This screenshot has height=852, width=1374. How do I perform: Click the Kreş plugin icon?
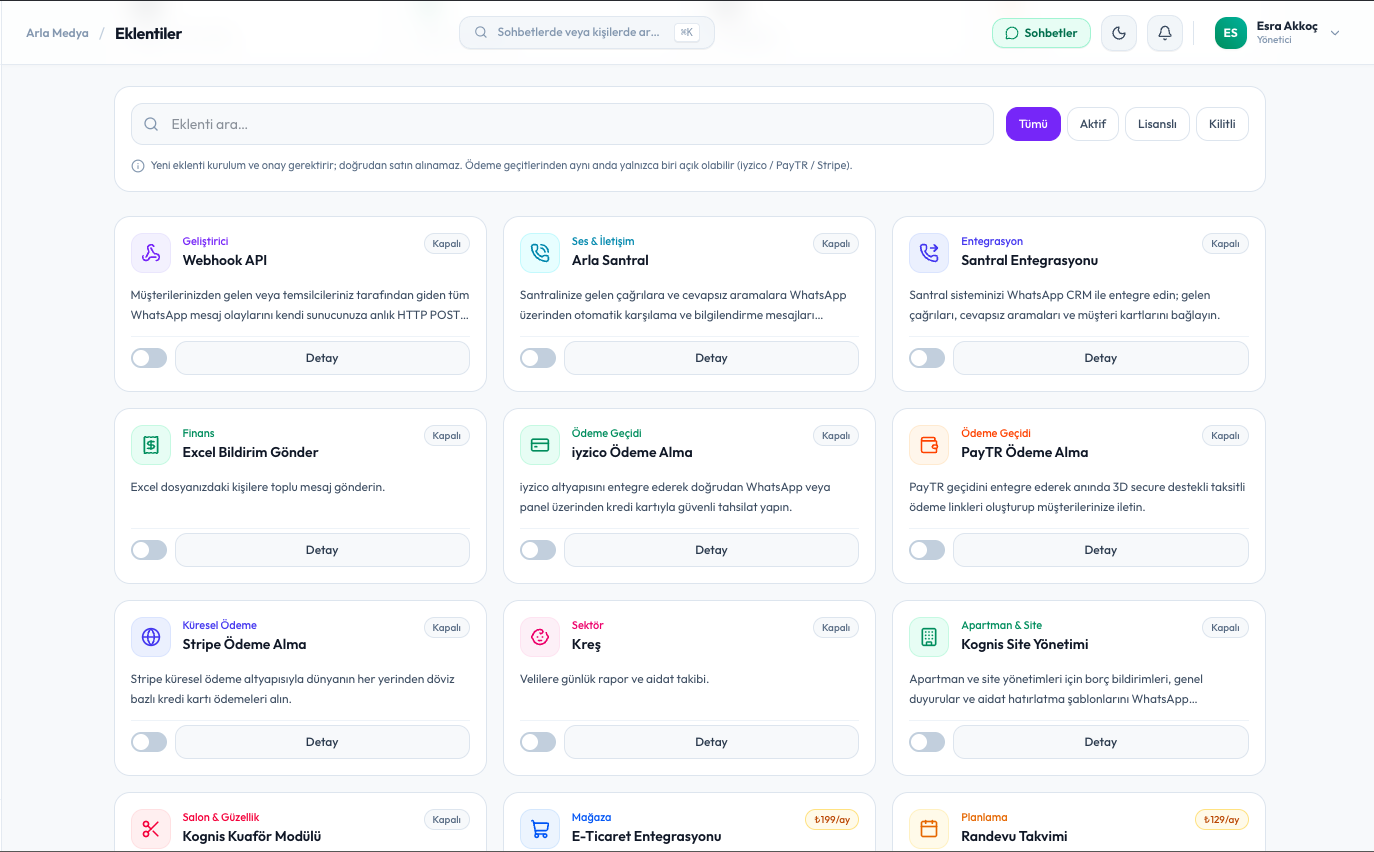pos(540,637)
